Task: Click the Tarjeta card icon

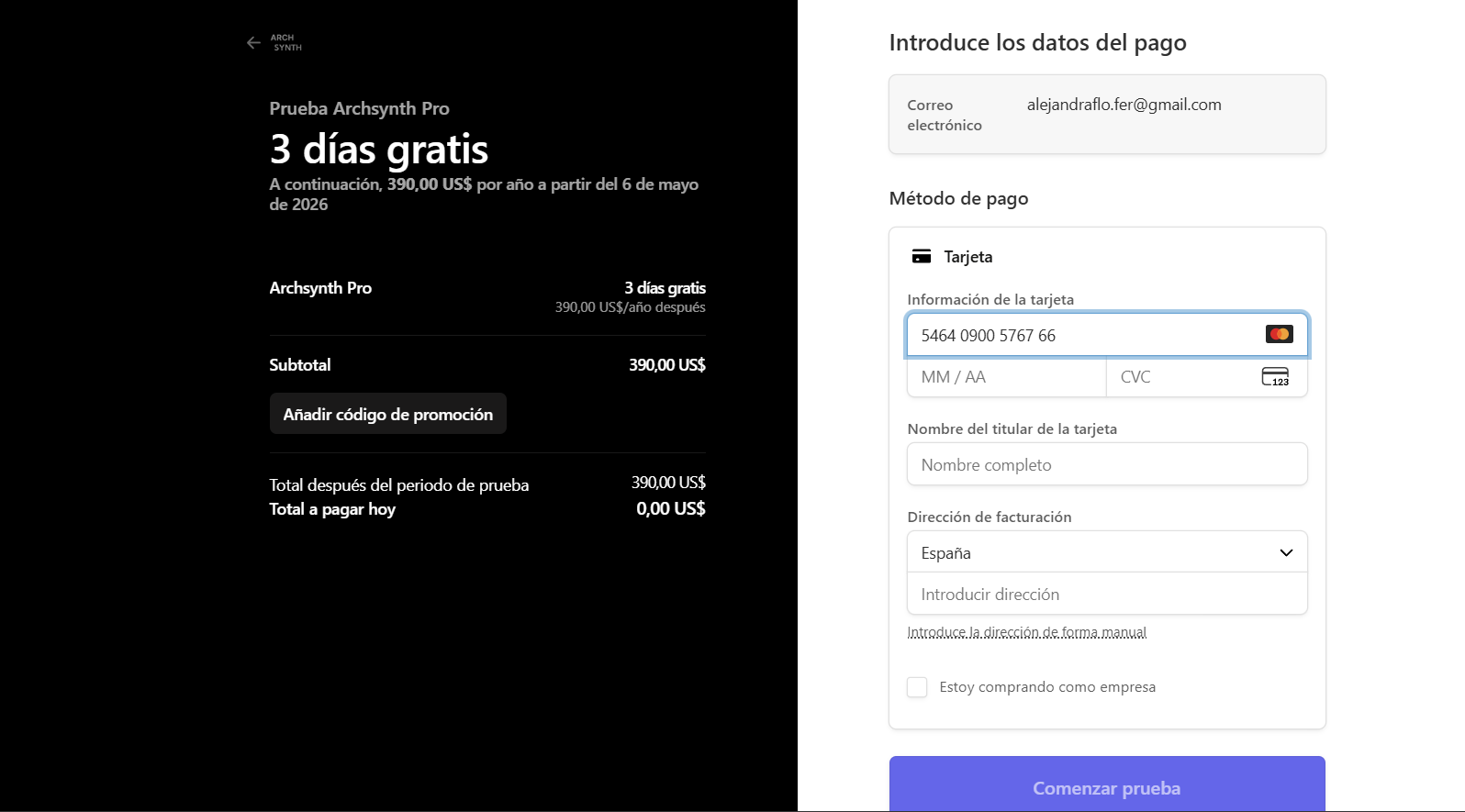Action: [x=922, y=257]
